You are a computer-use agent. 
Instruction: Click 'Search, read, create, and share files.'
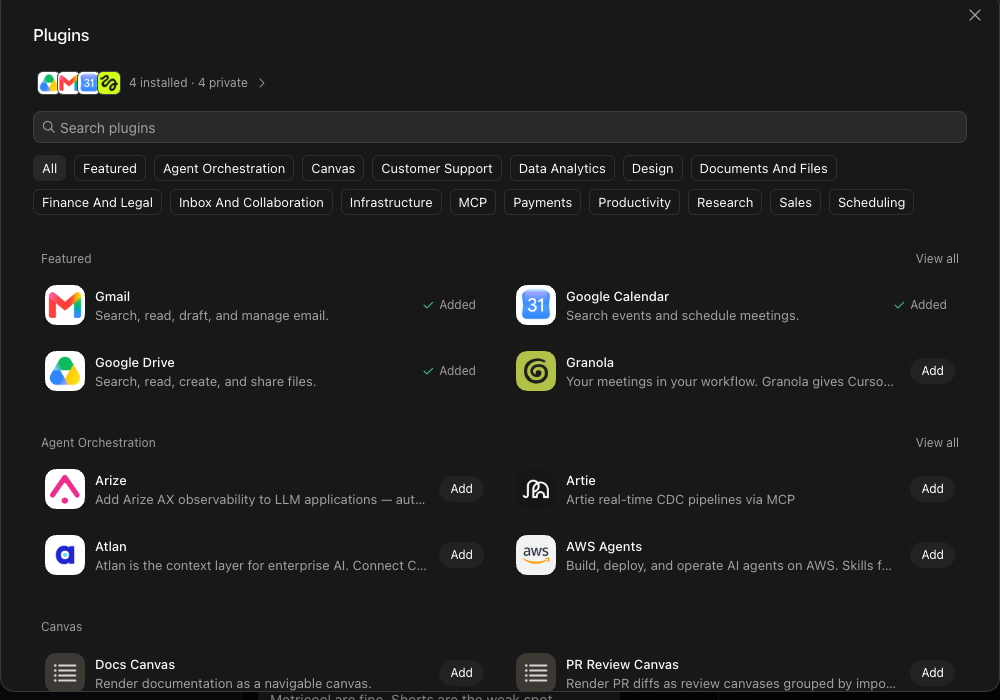pyautogui.click(x=205, y=382)
